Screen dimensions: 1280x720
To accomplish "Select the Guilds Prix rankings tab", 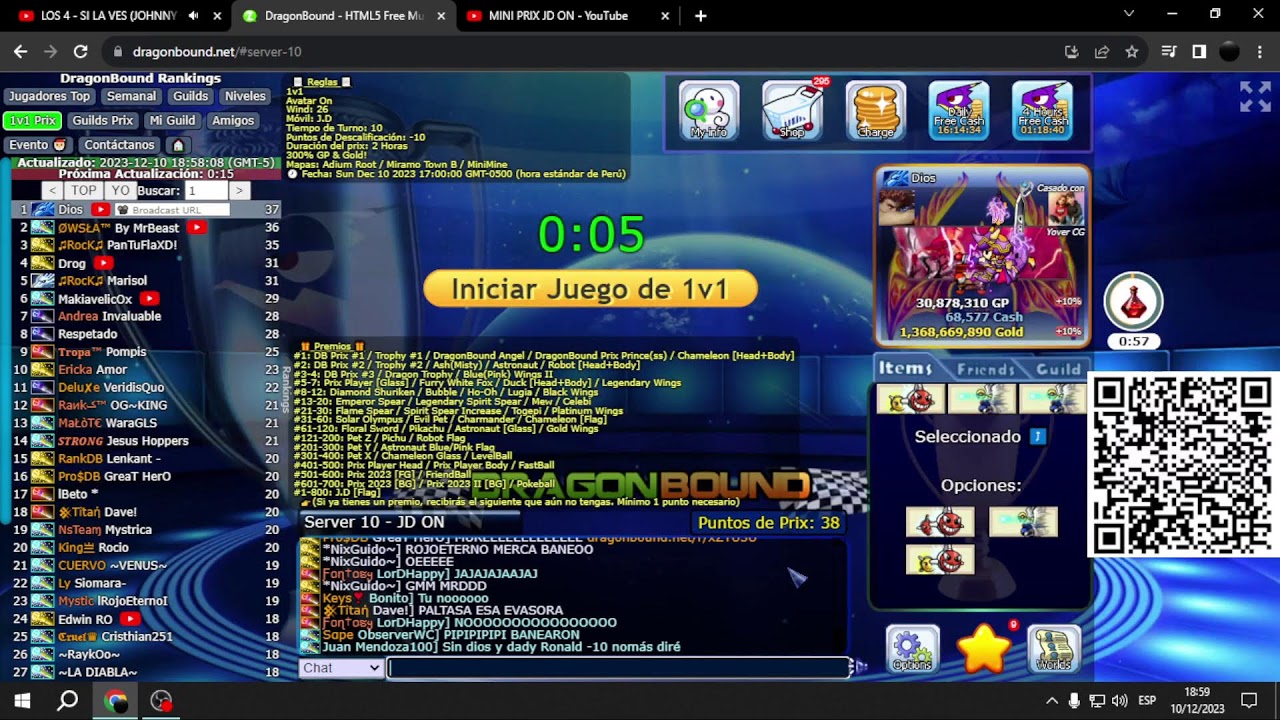I will pyautogui.click(x=103, y=121).
